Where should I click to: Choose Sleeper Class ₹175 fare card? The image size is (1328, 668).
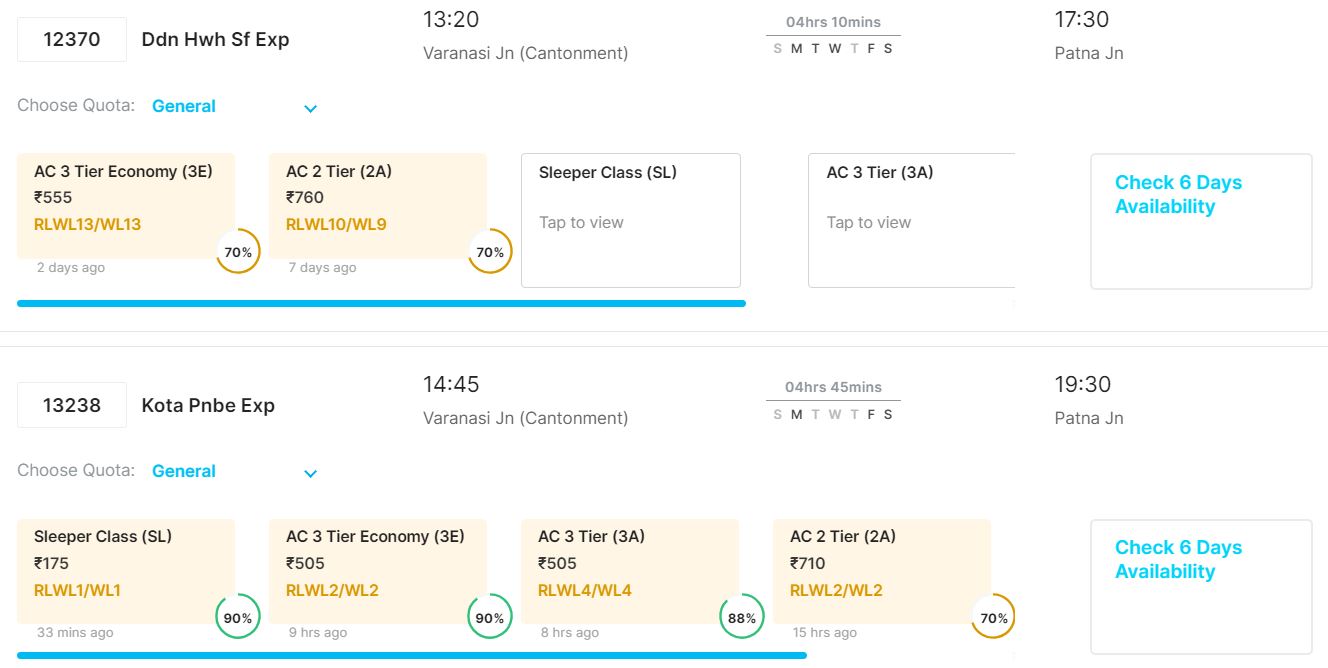point(122,563)
